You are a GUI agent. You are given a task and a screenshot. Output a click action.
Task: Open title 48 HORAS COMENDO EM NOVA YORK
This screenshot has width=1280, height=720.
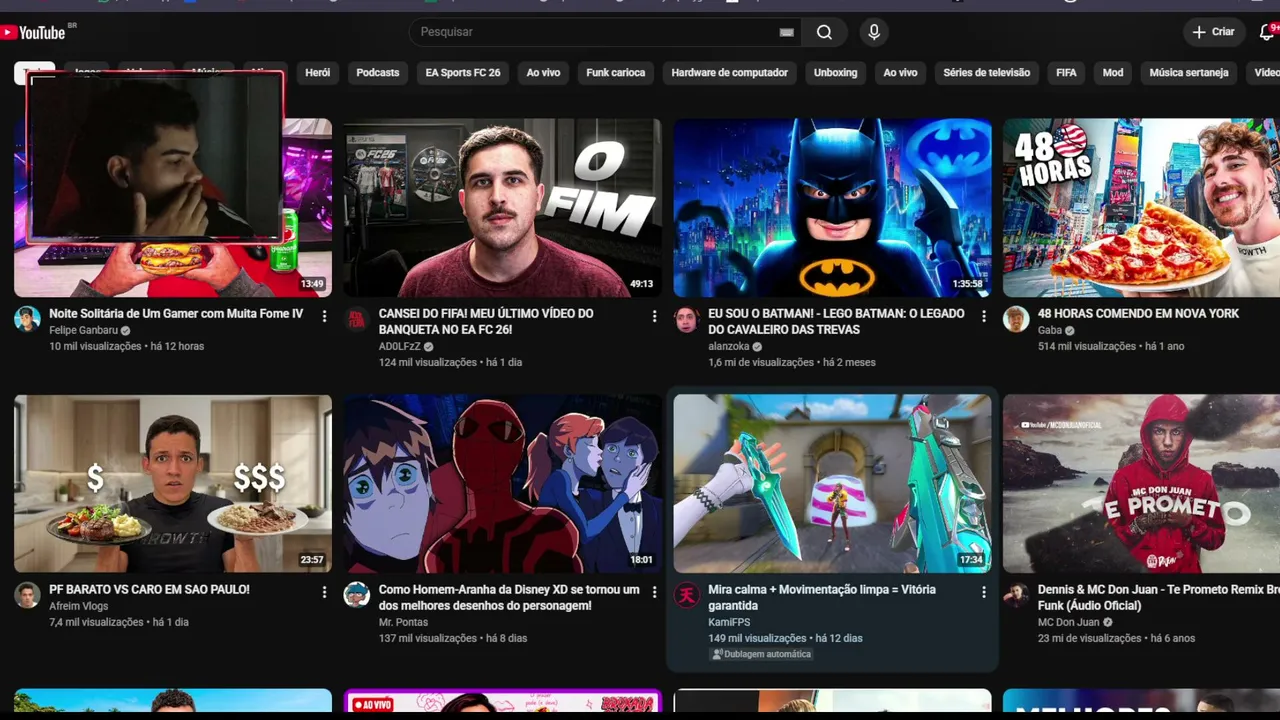click(1138, 314)
